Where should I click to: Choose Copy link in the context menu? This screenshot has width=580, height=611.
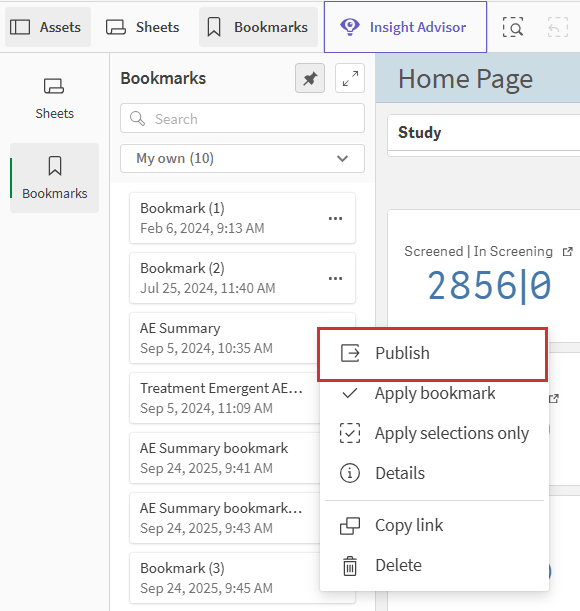[x=434, y=525]
